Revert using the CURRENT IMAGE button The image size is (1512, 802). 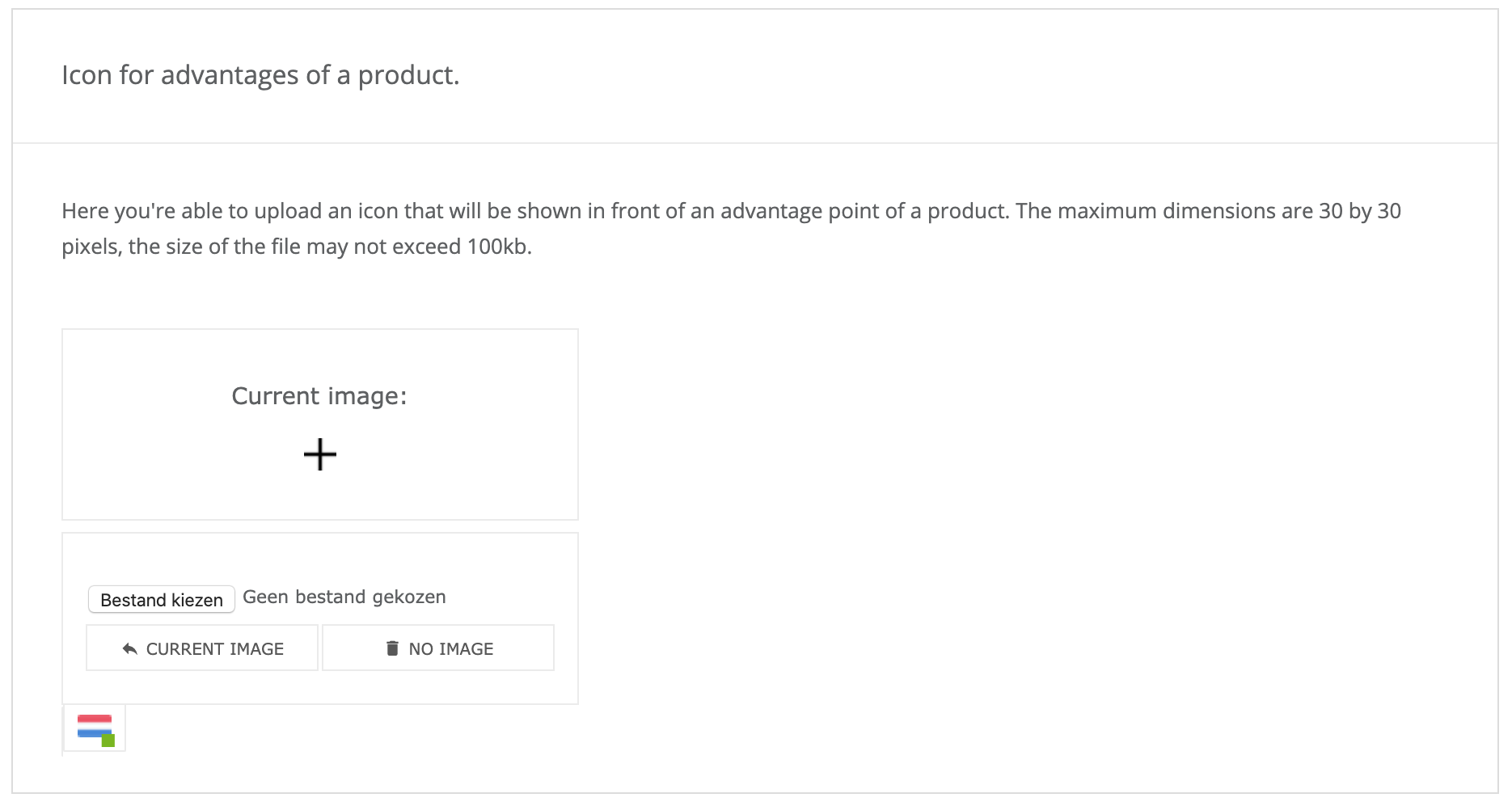click(202, 648)
